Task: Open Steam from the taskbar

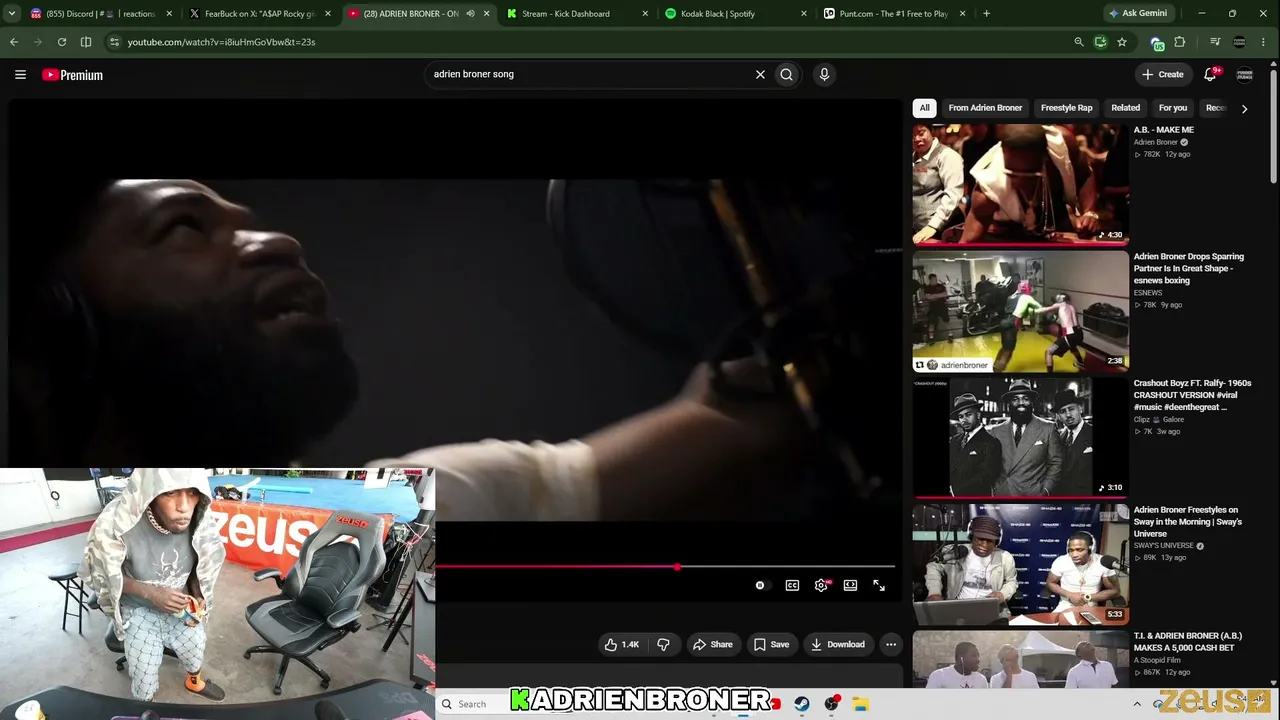Action: click(x=802, y=704)
